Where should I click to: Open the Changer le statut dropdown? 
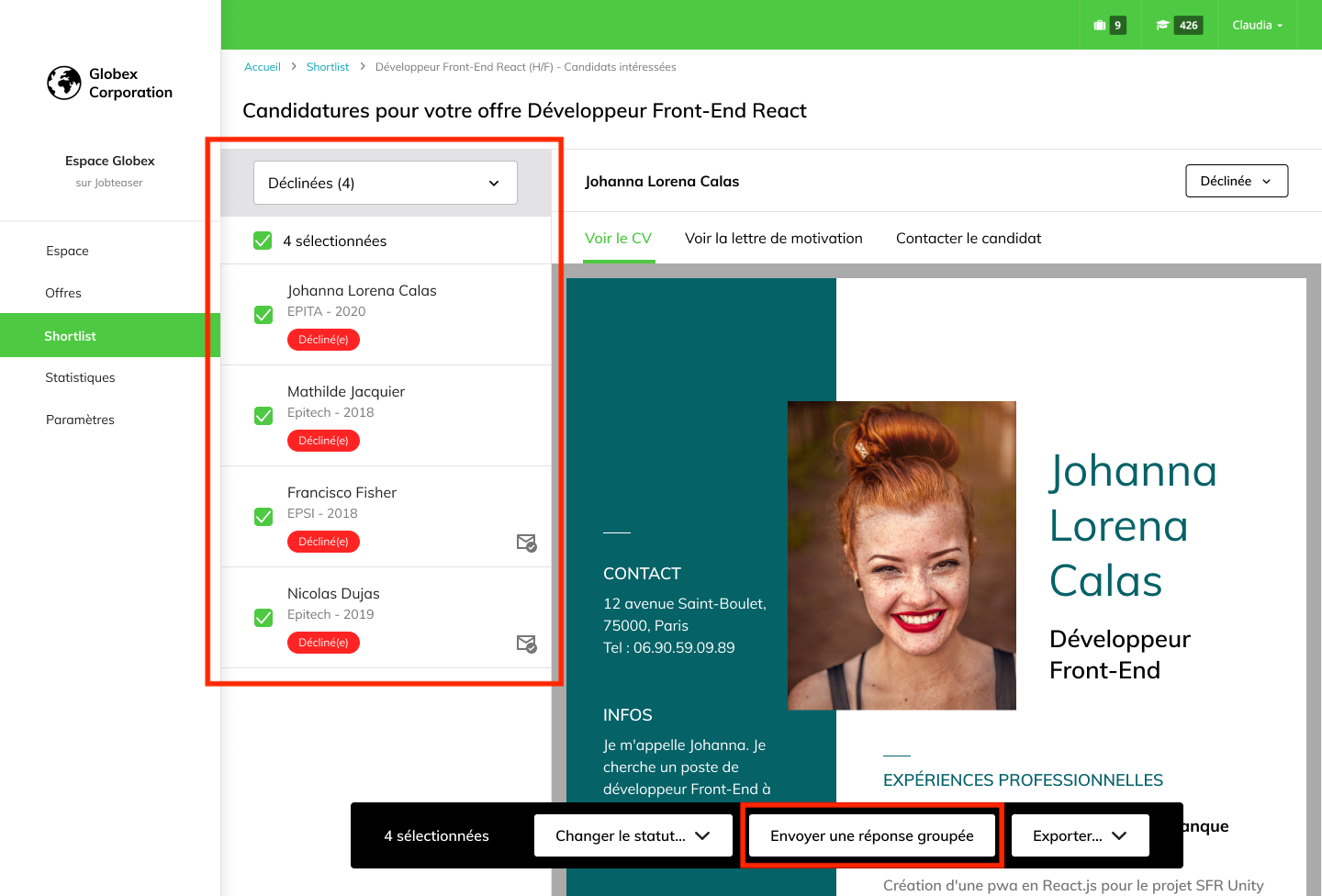click(633, 835)
